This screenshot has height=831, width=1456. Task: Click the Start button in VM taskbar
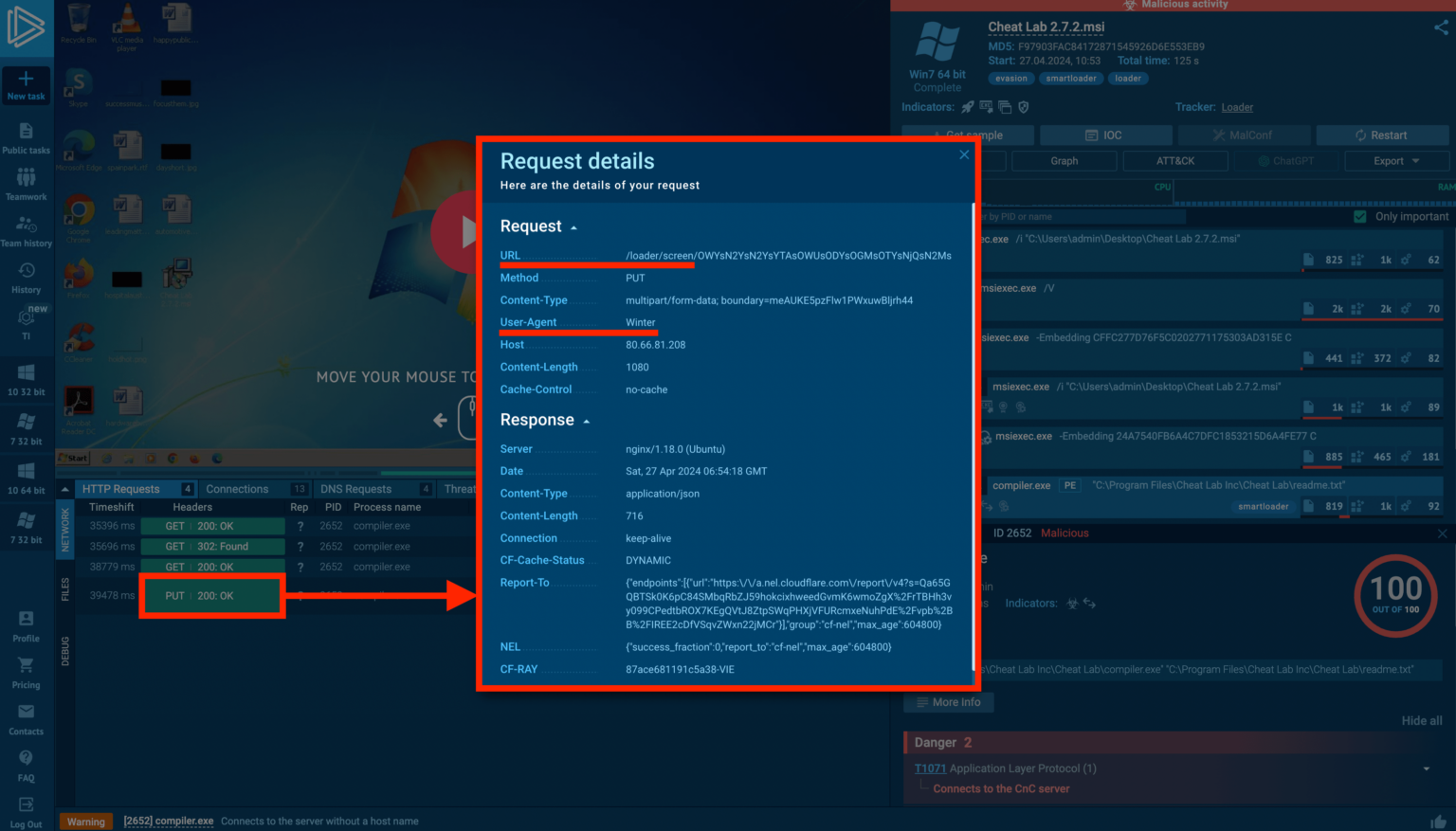coord(74,459)
